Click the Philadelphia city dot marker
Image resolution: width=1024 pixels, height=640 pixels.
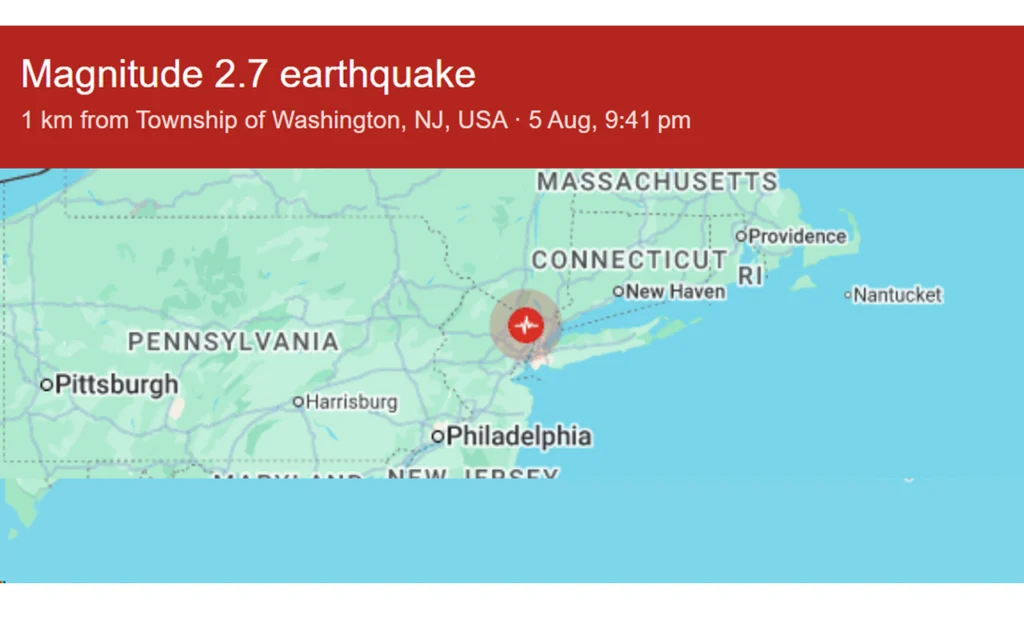pyautogui.click(x=438, y=436)
